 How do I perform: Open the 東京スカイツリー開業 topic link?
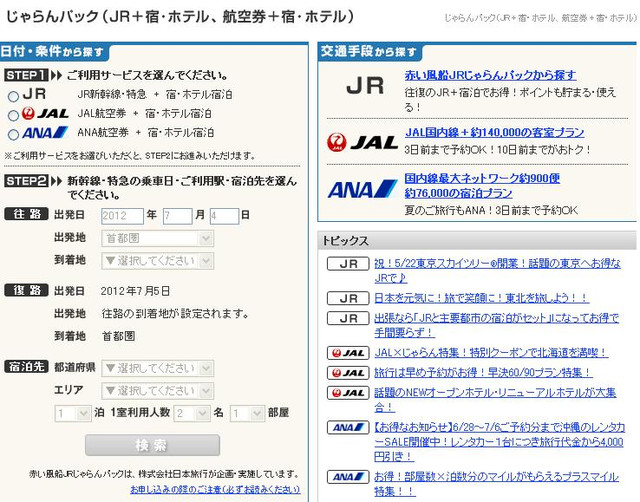pos(497,271)
